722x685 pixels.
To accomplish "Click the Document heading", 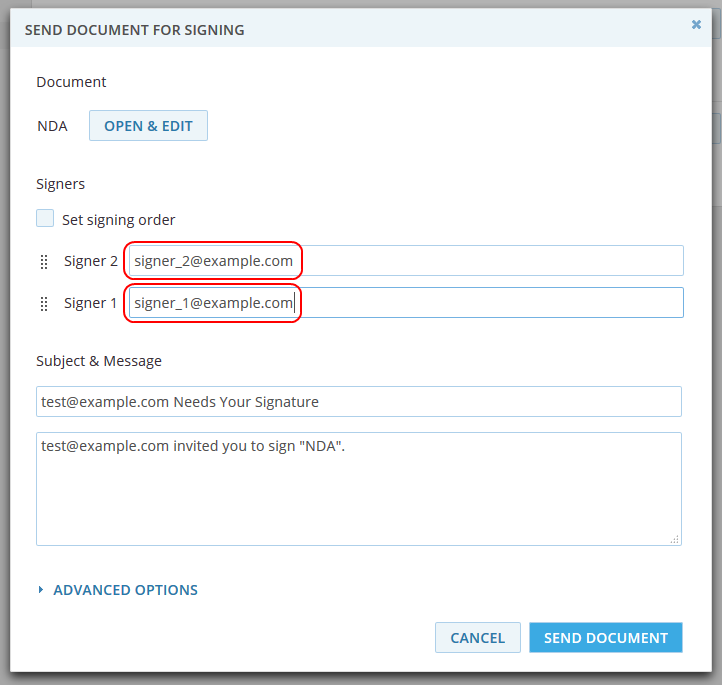I will coord(71,82).
